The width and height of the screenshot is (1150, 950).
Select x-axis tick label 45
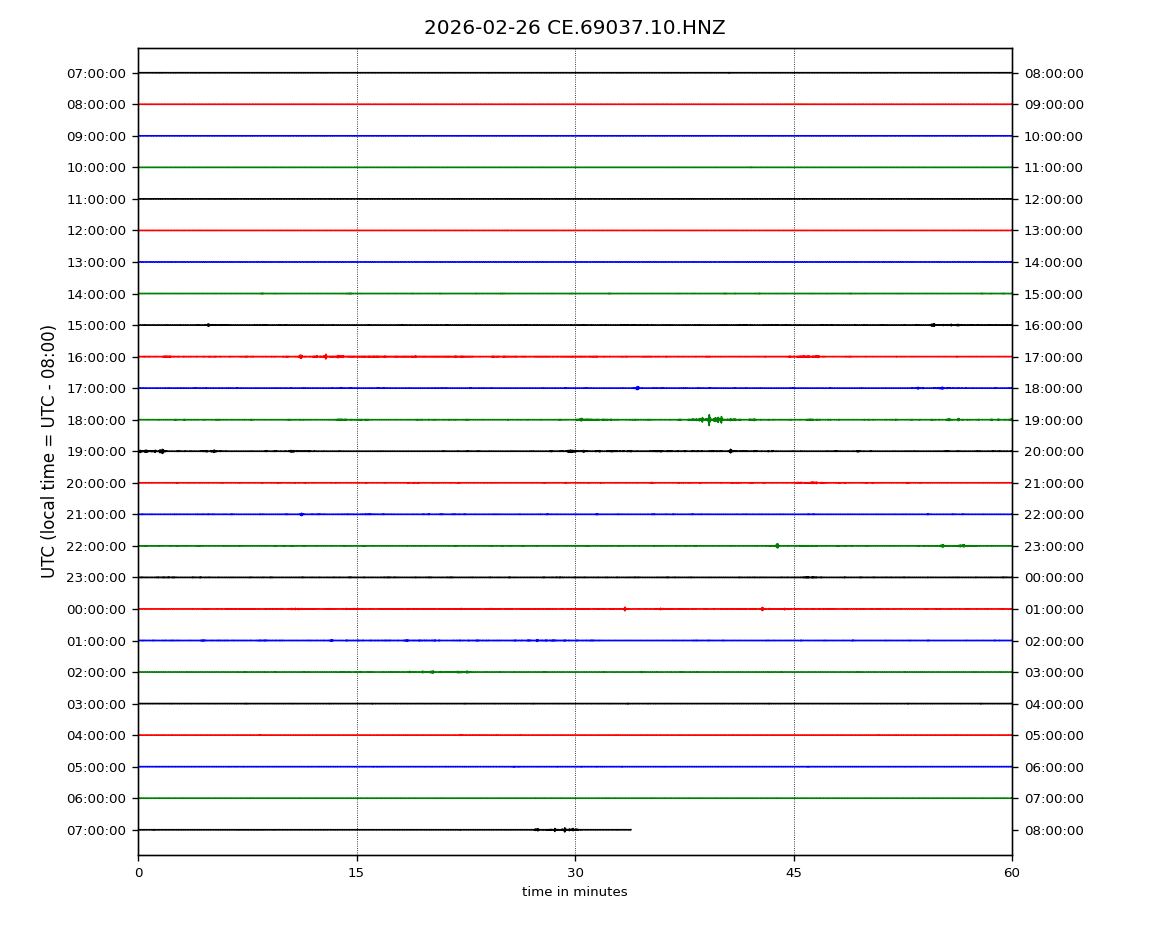(x=794, y=873)
